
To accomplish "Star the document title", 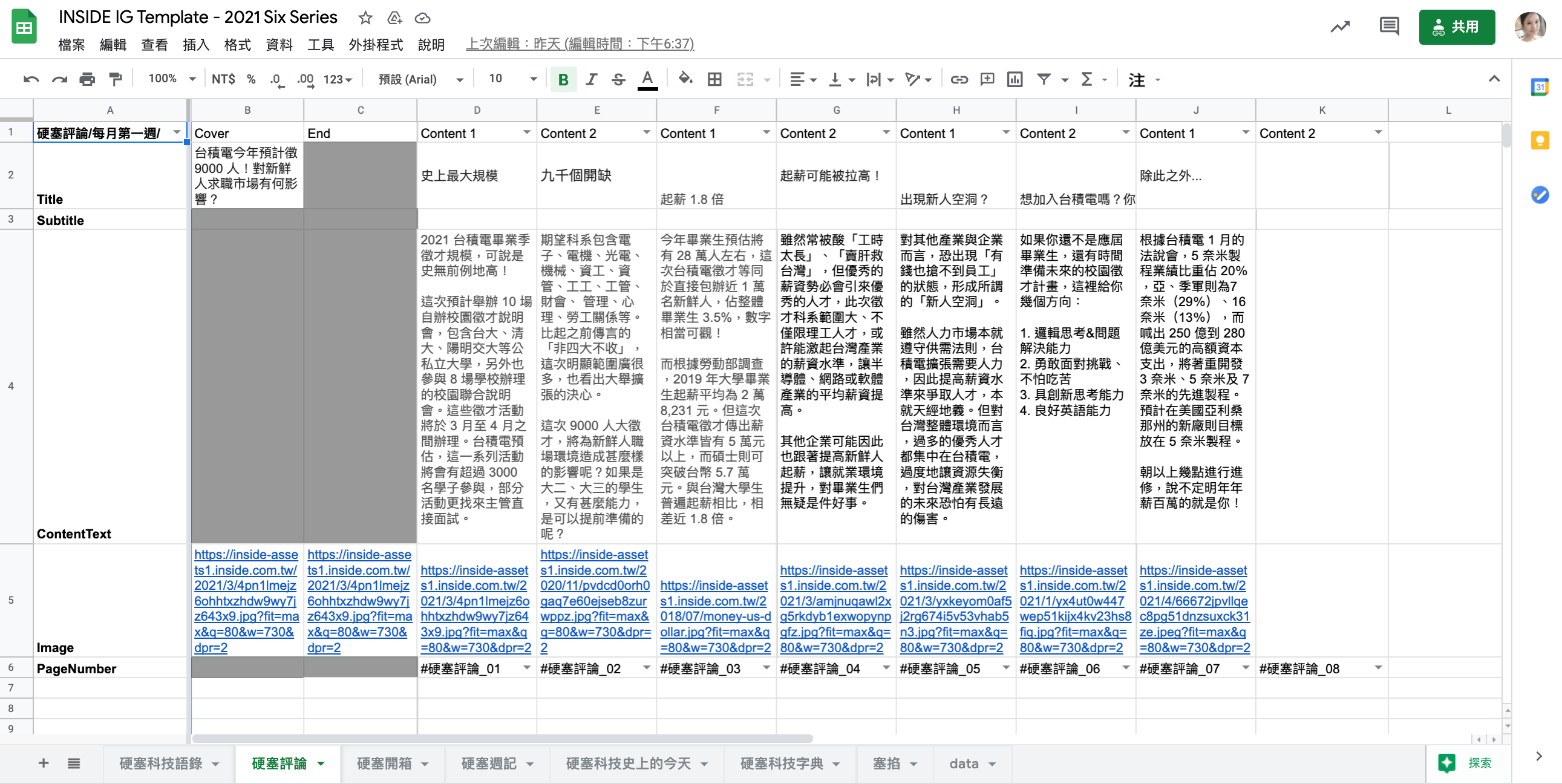I will 365,18.
